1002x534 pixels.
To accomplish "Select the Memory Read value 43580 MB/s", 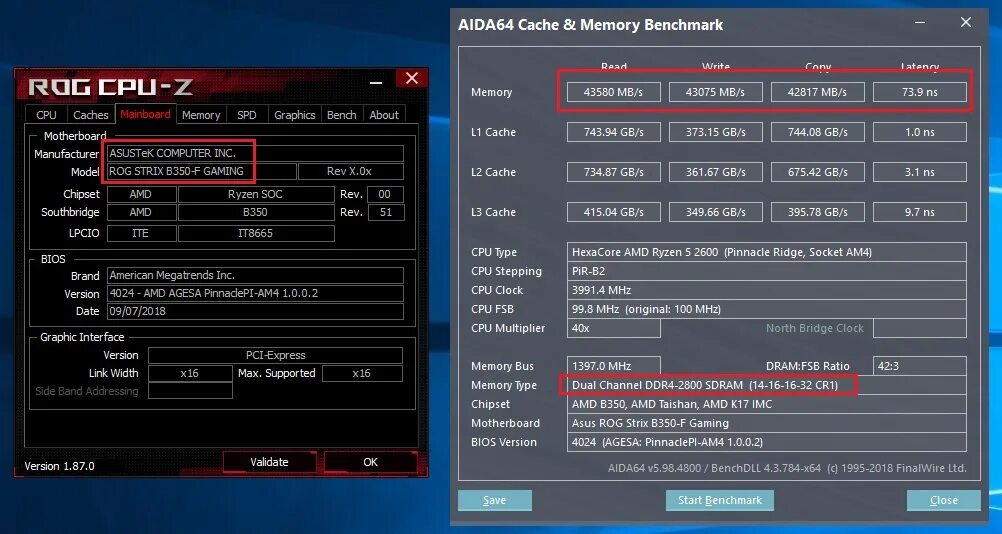I will (613, 92).
